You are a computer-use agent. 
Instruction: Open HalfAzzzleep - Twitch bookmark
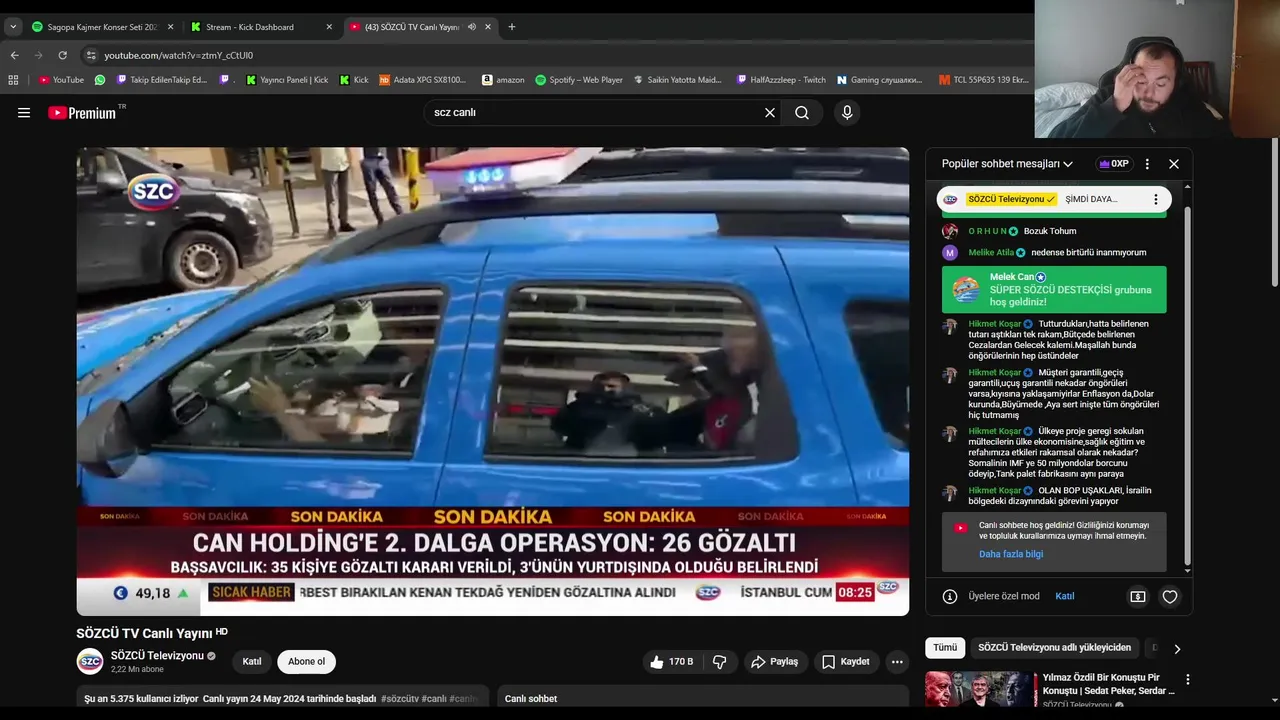pos(781,80)
